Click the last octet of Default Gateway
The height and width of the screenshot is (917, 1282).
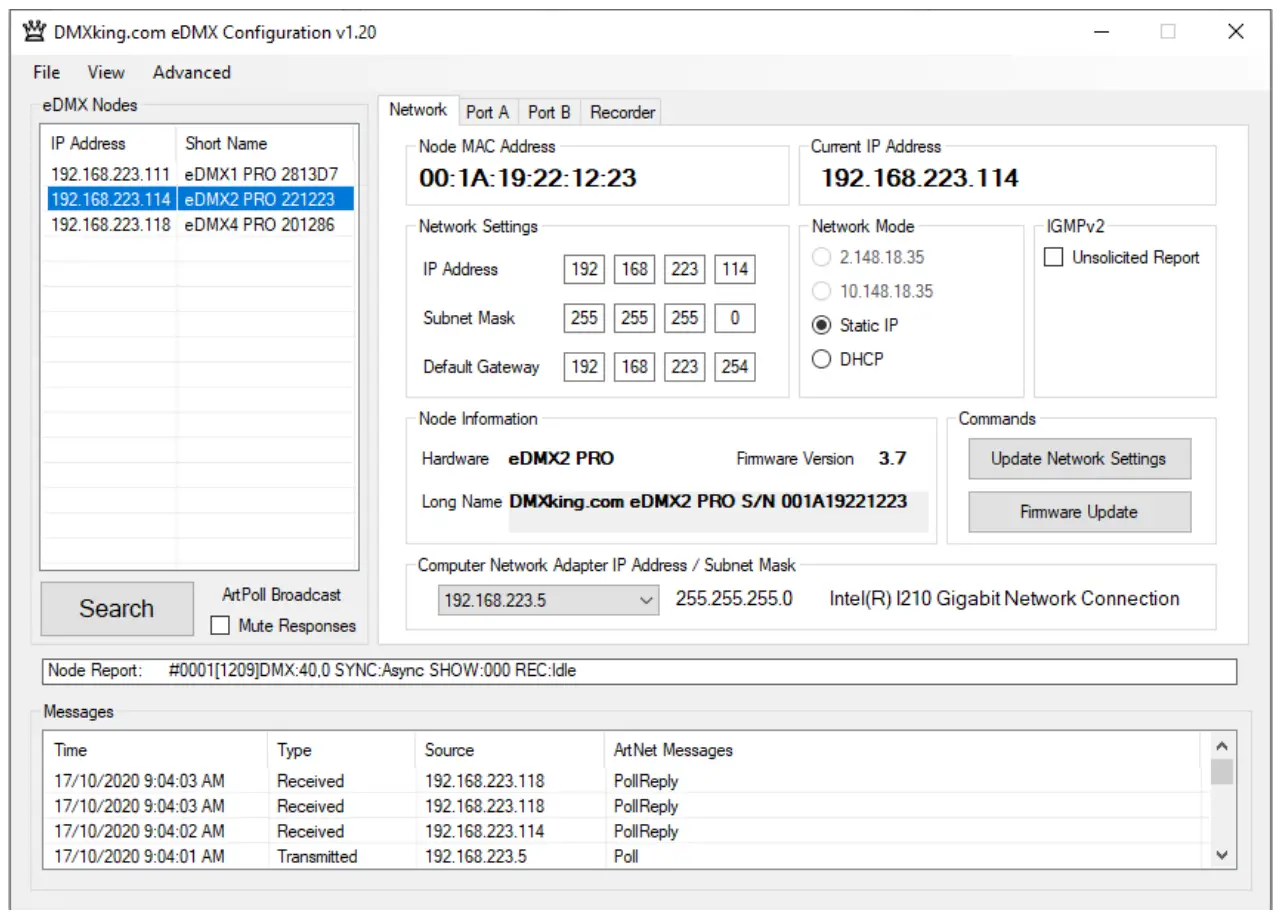[734, 367]
